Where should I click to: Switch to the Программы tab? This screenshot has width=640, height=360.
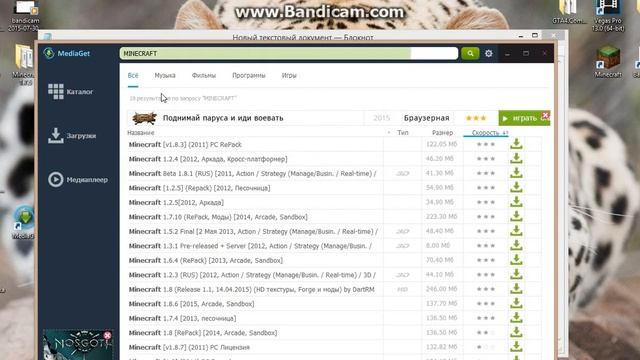click(249, 76)
